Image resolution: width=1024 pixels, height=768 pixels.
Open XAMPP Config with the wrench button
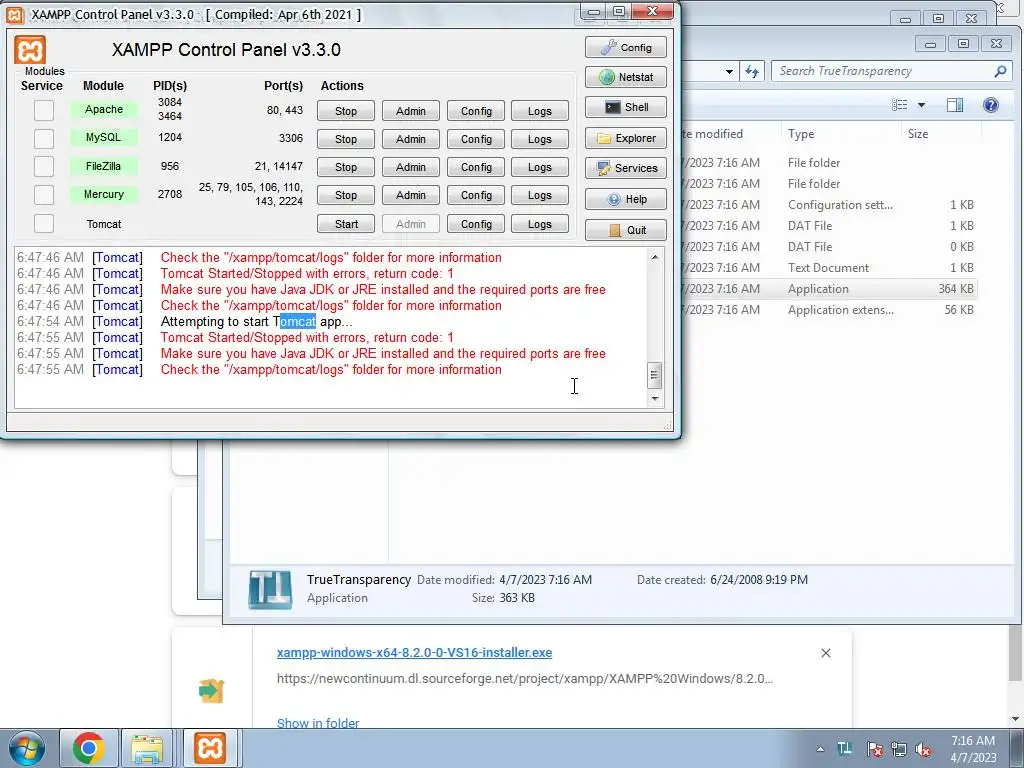[626, 47]
